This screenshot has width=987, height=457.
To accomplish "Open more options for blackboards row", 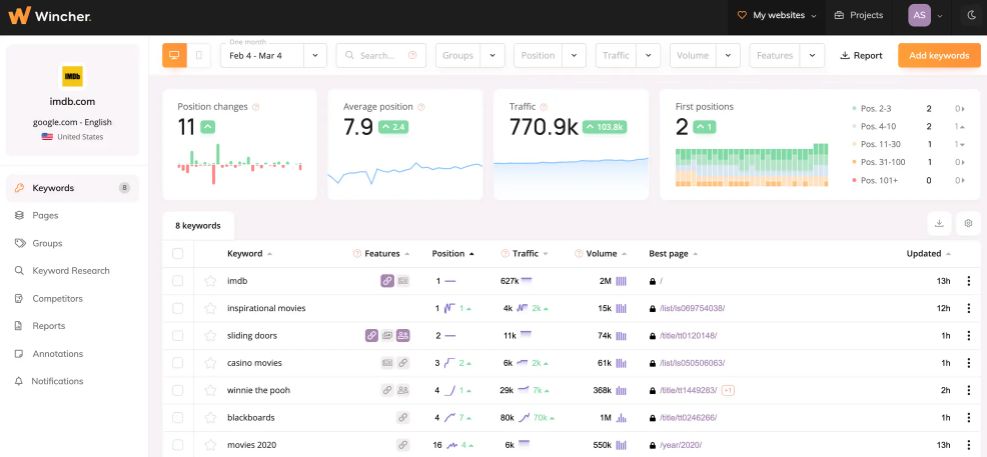I will tap(969, 417).
